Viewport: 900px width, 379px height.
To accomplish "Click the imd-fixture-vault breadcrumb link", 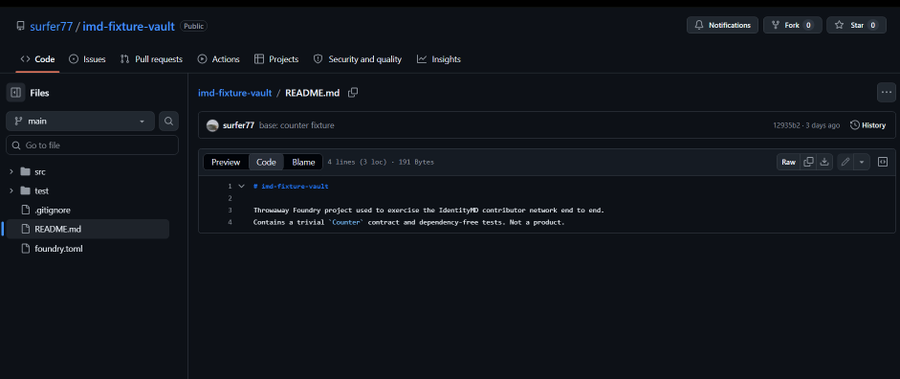I will click(x=235, y=93).
